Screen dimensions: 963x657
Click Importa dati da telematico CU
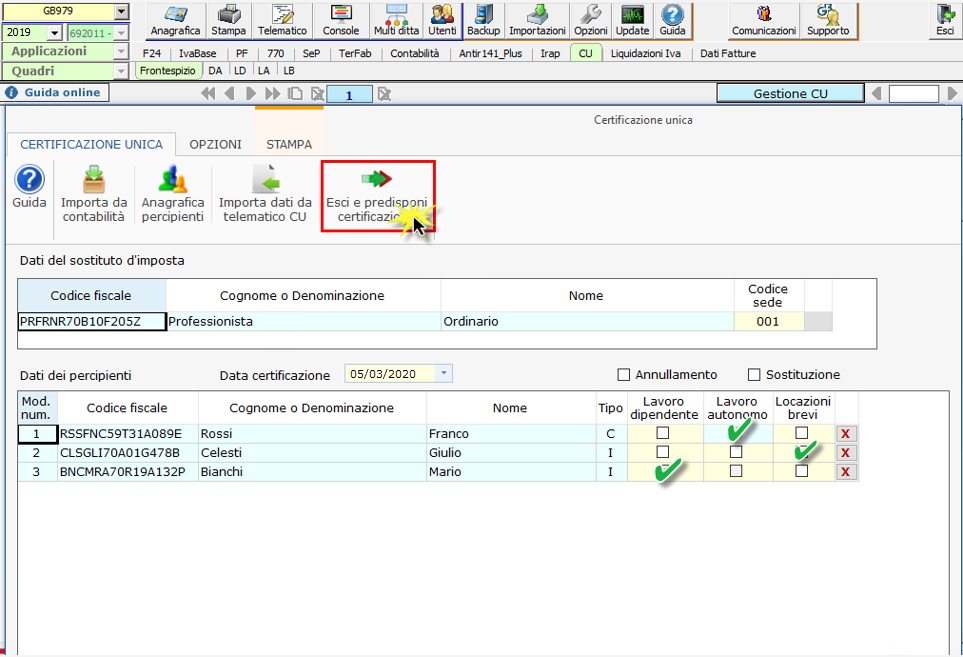(265, 194)
